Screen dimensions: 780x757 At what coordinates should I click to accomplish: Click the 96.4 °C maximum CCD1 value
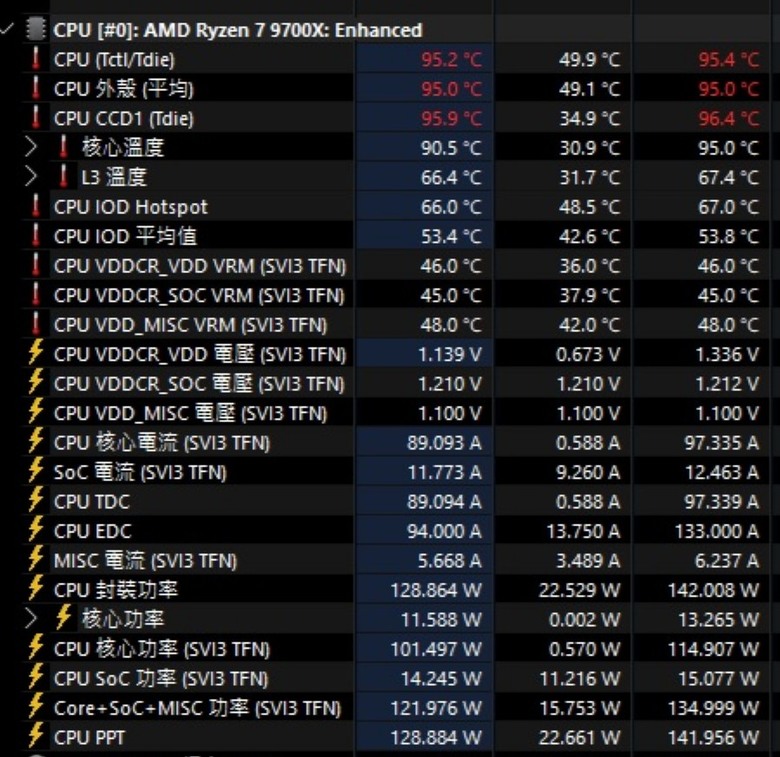[x=729, y=118]
